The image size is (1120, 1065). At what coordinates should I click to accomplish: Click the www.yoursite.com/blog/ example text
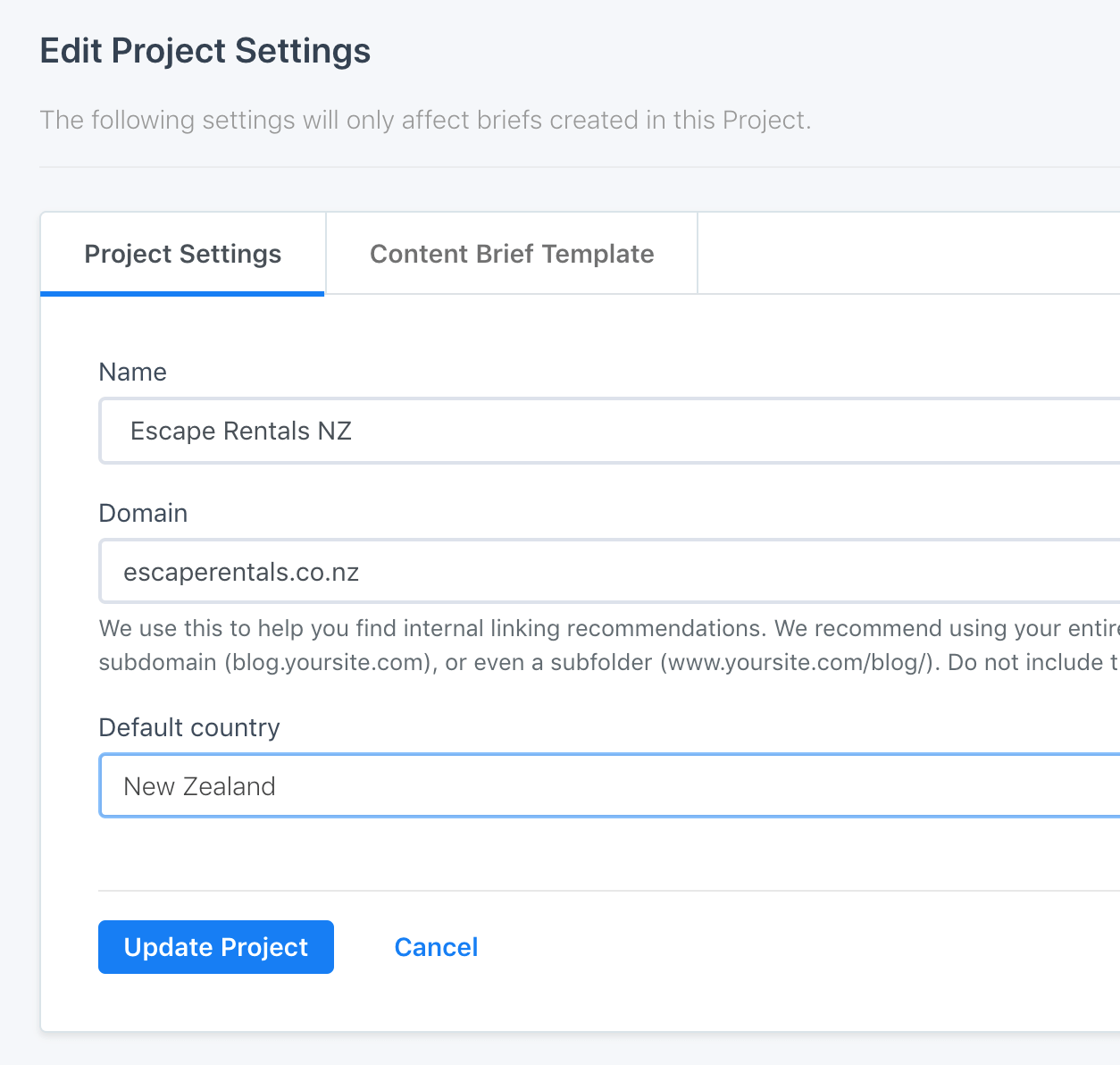click(796, 662)
